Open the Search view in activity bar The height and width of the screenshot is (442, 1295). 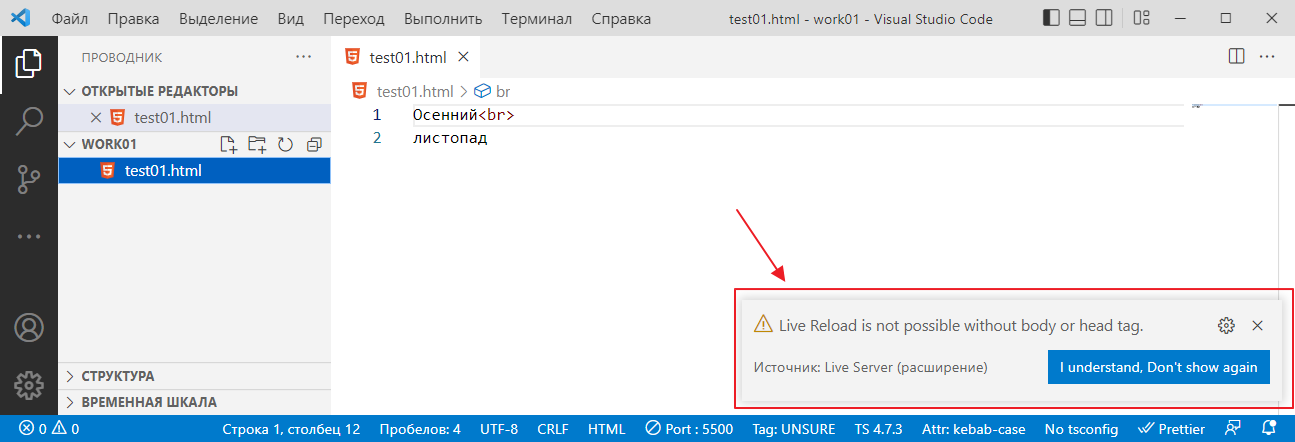(29, 121)
